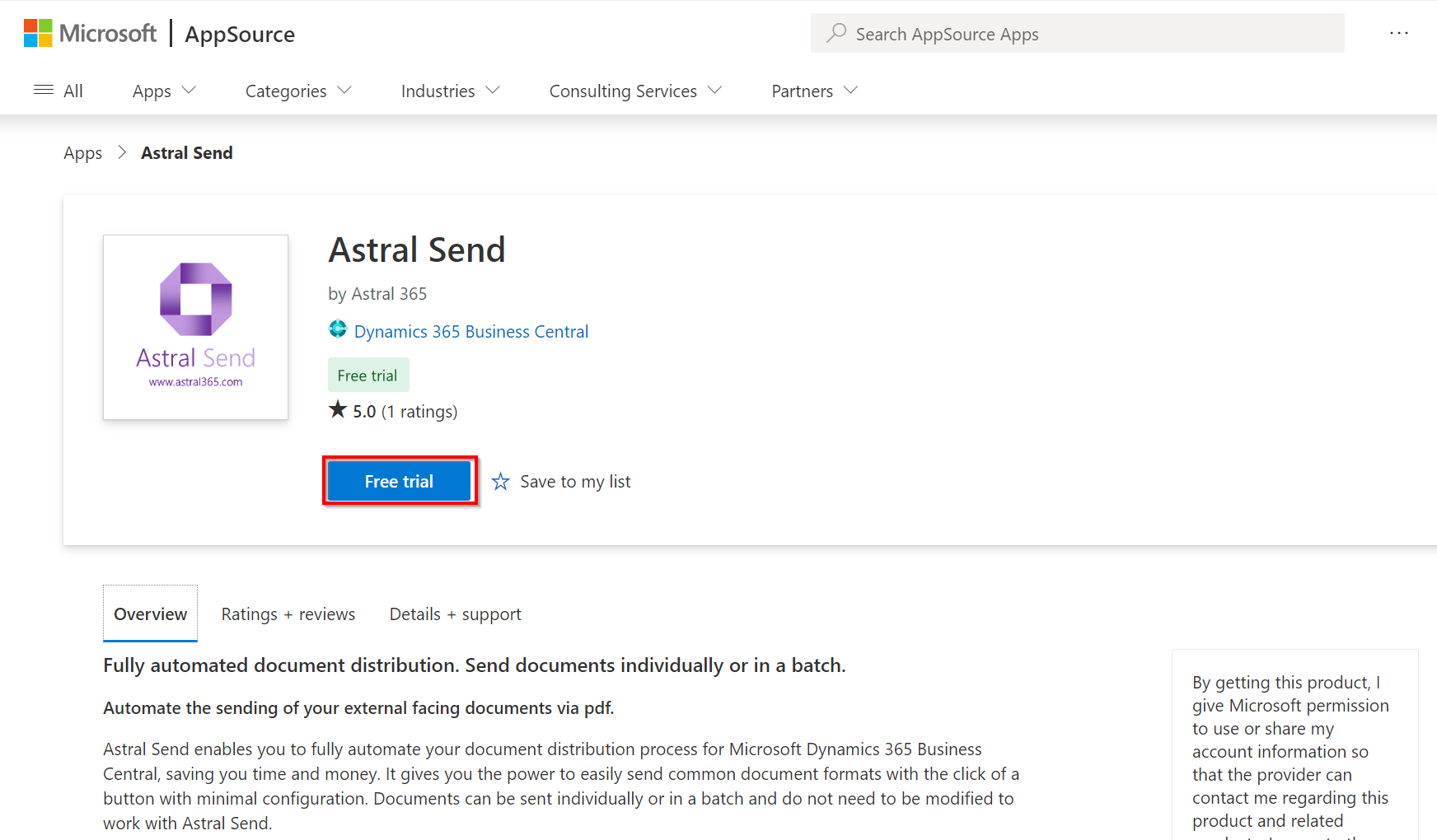This screenshot has width=1437, height=840.
Task: Expand the Apps dropdown menu
Action: point(164,91)
